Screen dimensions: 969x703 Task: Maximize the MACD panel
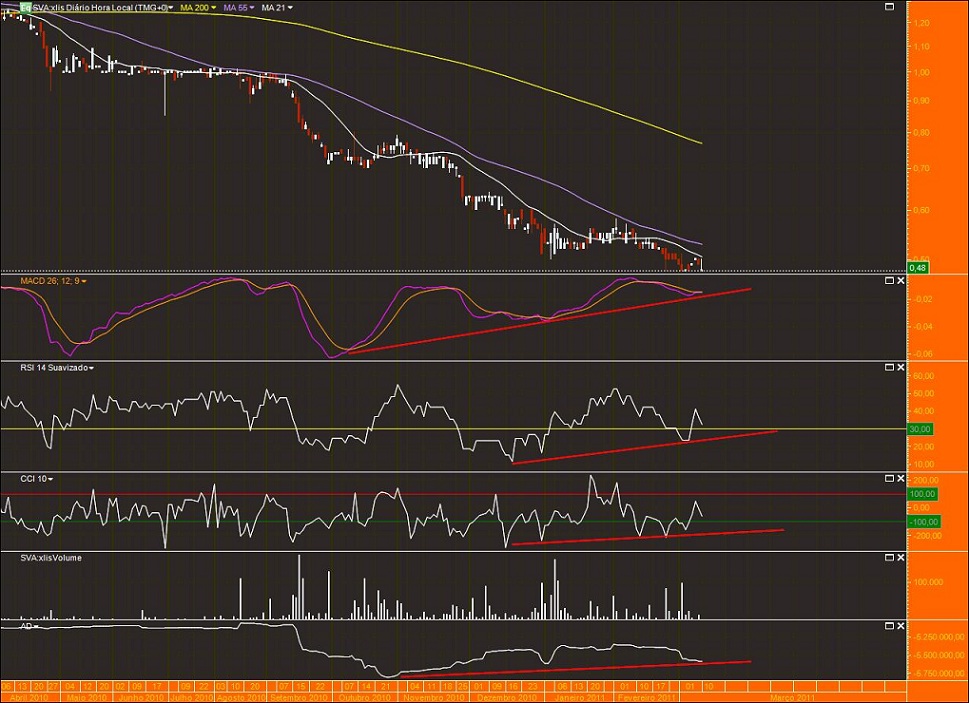pos(889,280)
